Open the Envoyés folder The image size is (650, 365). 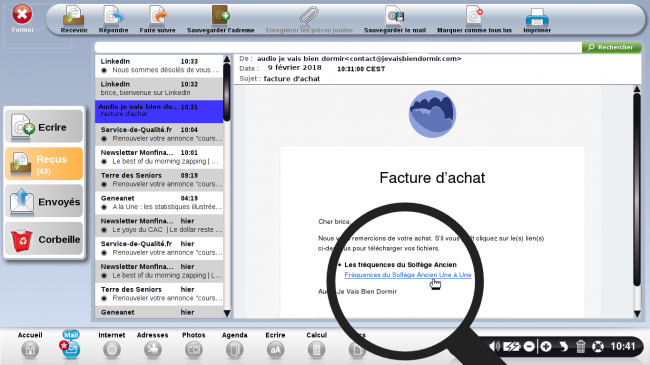(44, 202)
